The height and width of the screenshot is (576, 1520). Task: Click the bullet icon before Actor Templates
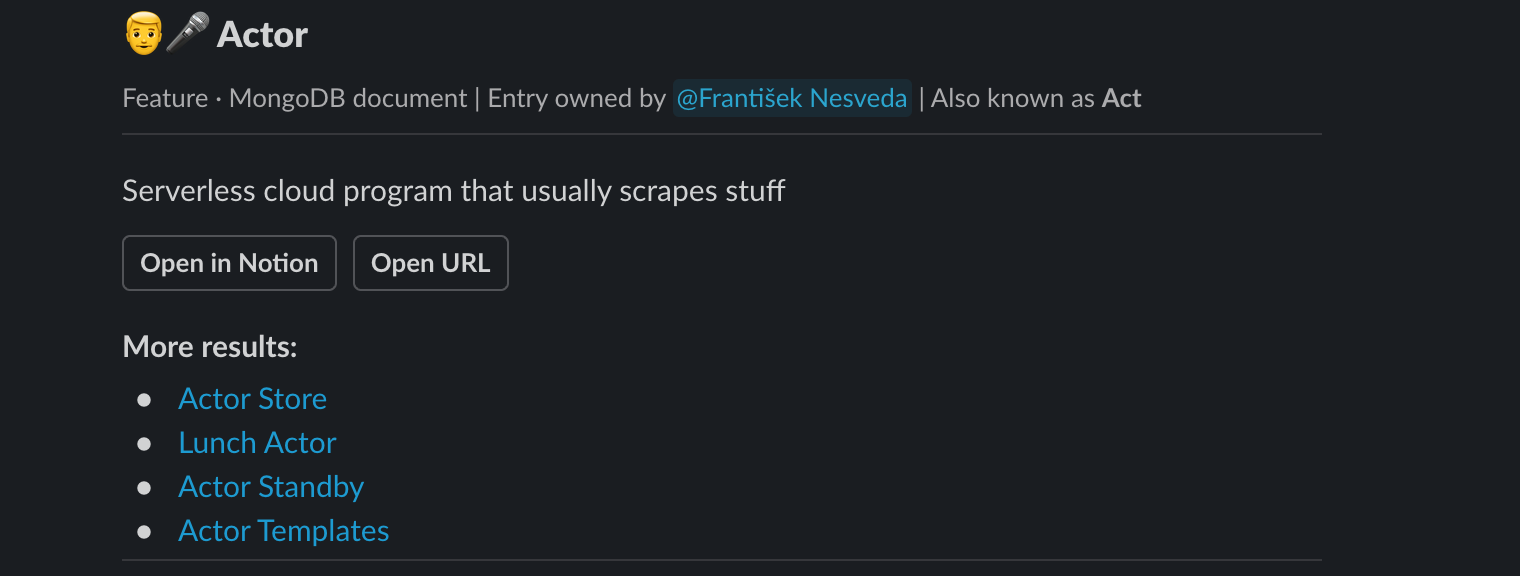[x=145, y=531]
